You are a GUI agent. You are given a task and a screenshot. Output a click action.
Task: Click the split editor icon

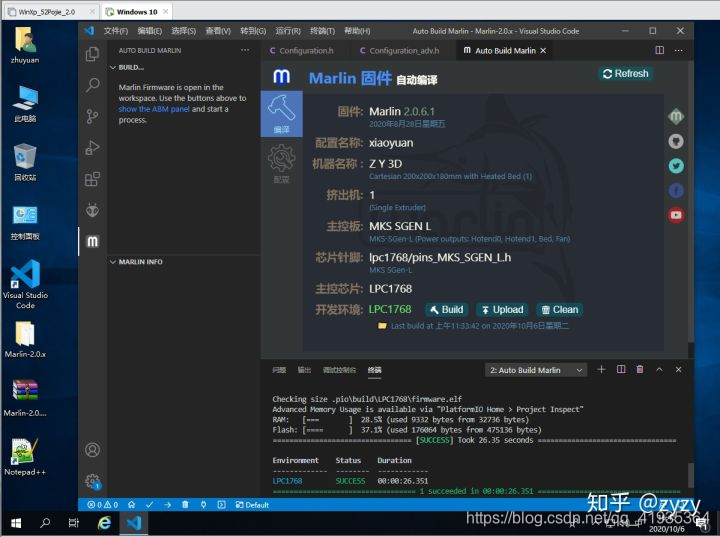pos(659,50)
